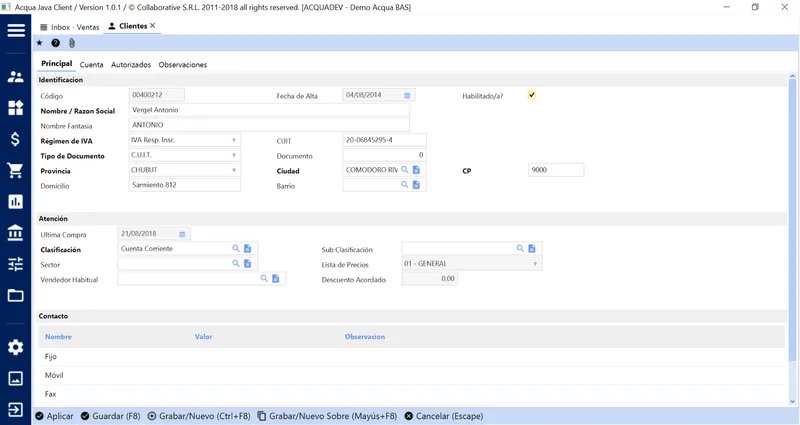Open the settings gear sidebar icon
The height and width of the screenshot is (425, 800).
(16, 347)
